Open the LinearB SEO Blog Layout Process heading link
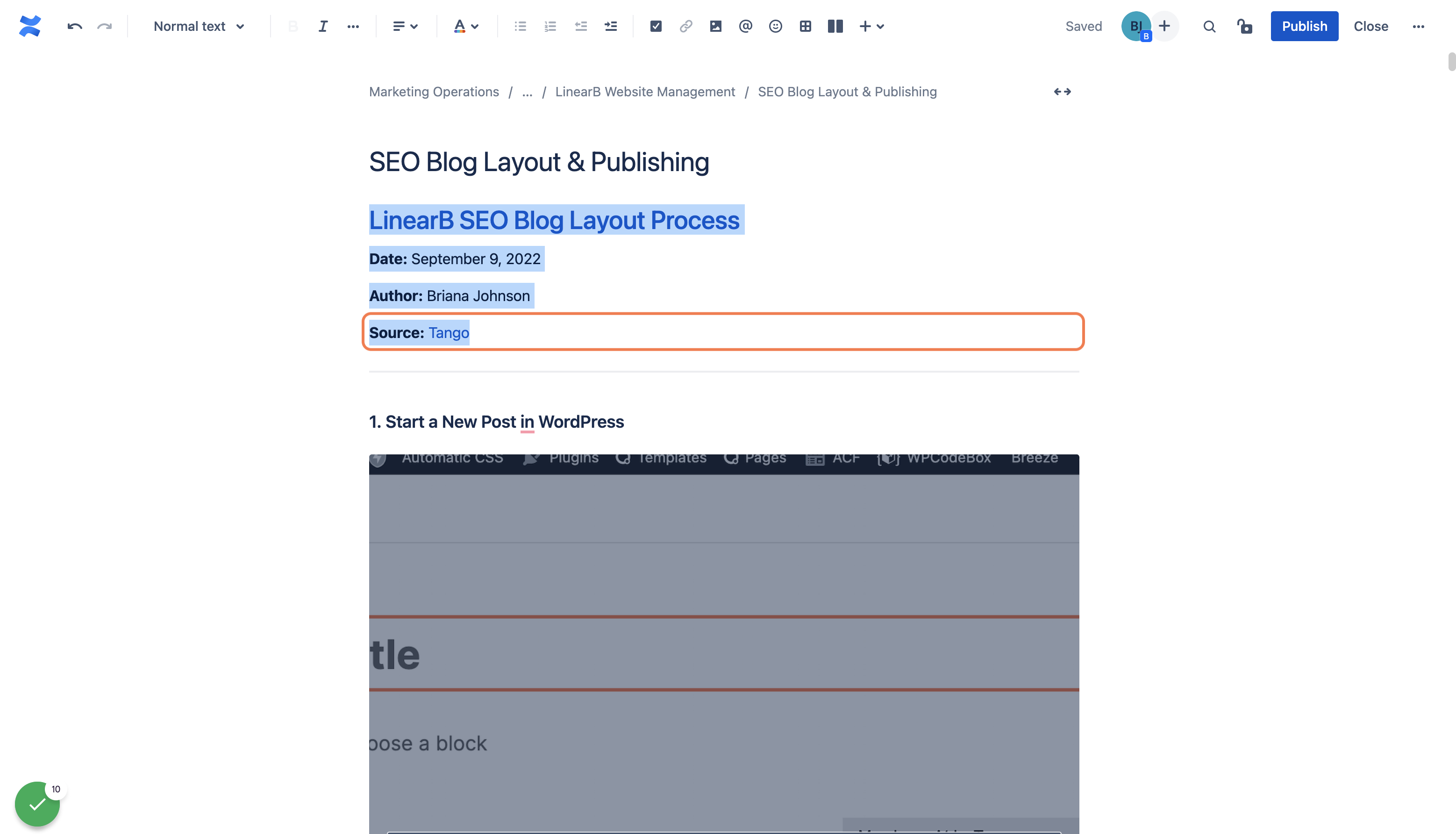Screen dimensions: 1456x834 tap(554, 221)
